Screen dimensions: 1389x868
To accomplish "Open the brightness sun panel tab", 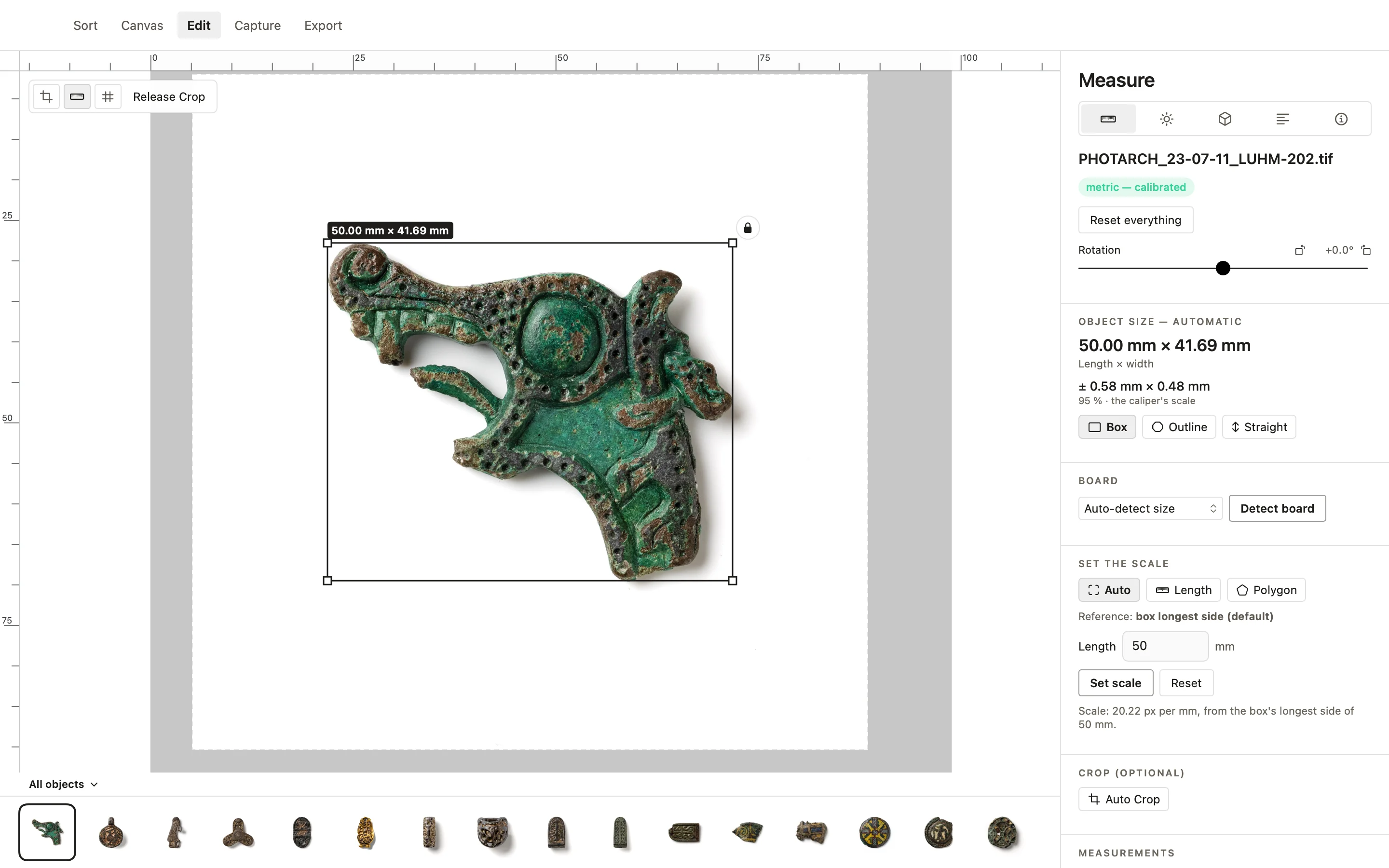I will [x=1166, y=119].
